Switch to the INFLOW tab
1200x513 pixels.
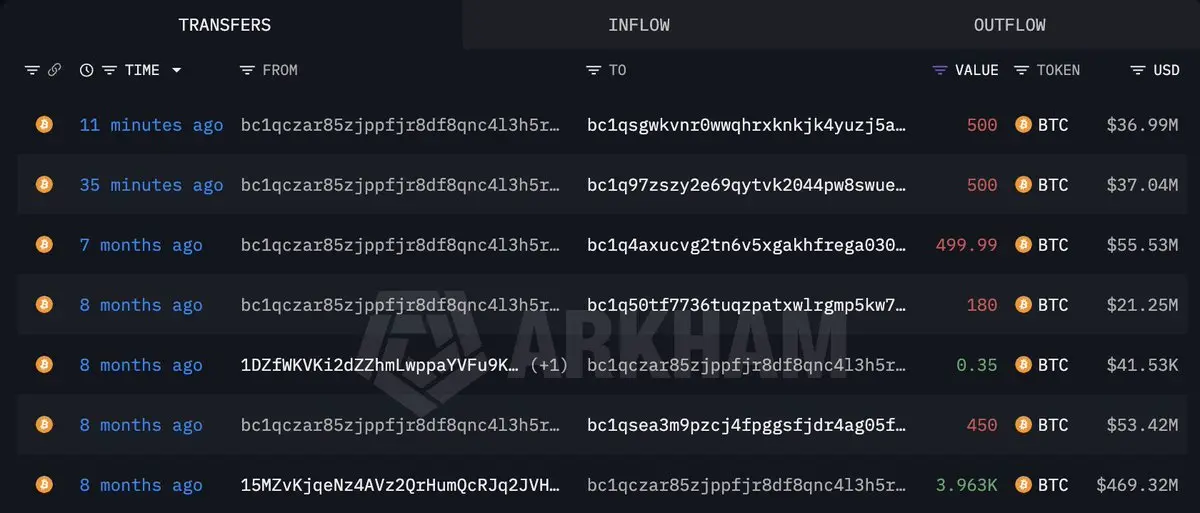click(x=639, y=25)
